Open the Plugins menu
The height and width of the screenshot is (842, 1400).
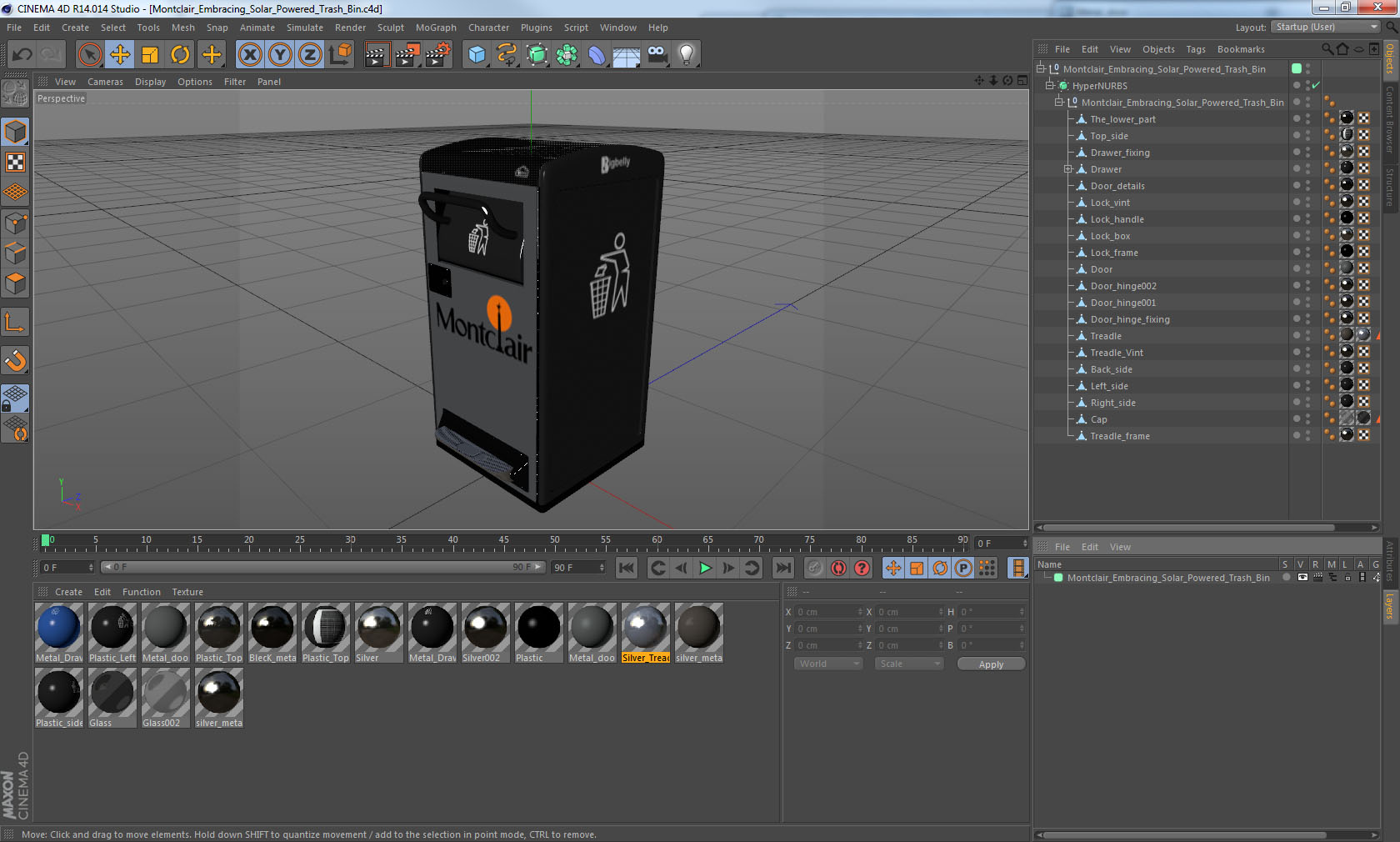tap(536, 28)
